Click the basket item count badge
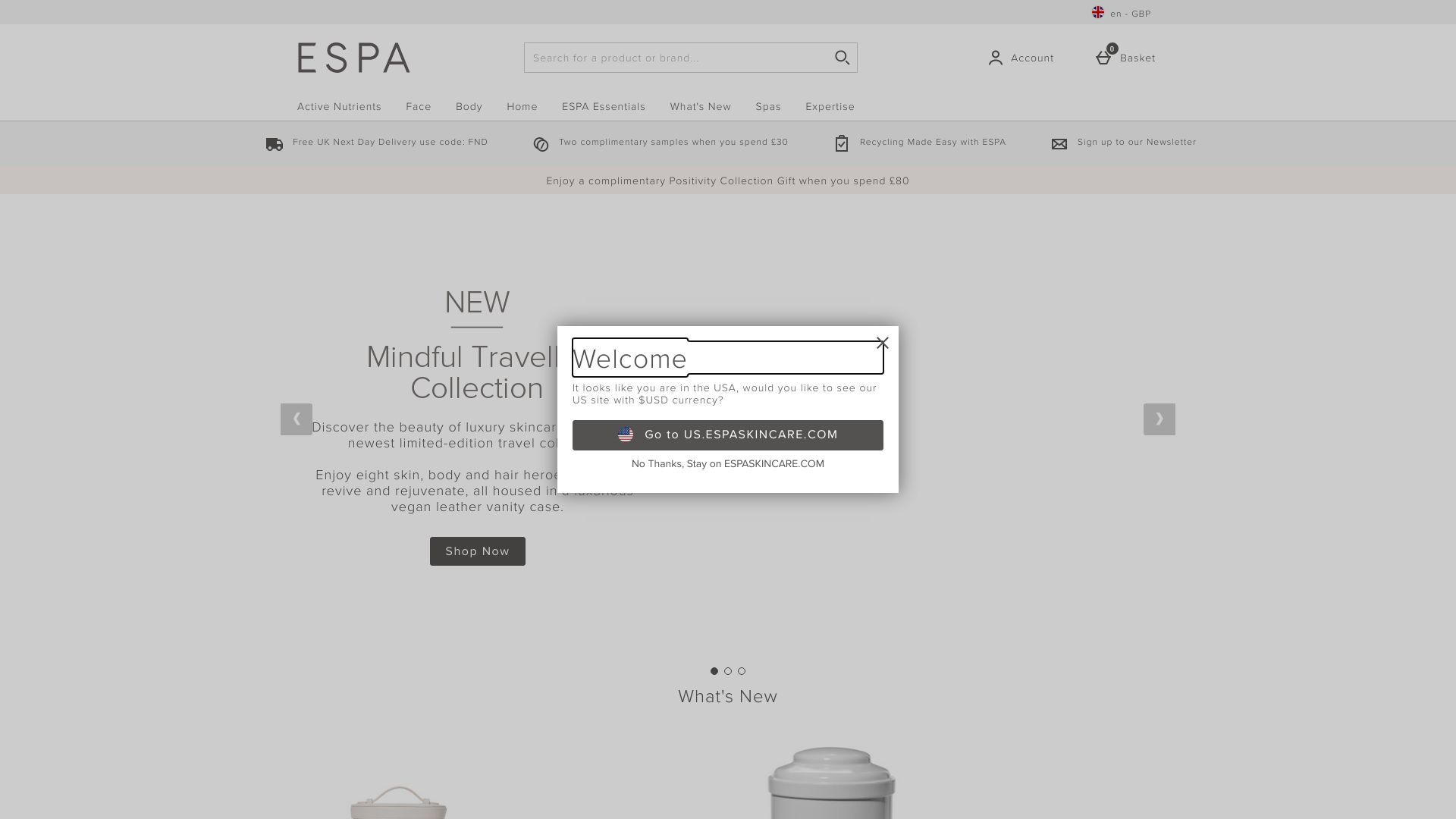Image resolution: width=1456 pixels, height=819 pixels. [1112, 49]
